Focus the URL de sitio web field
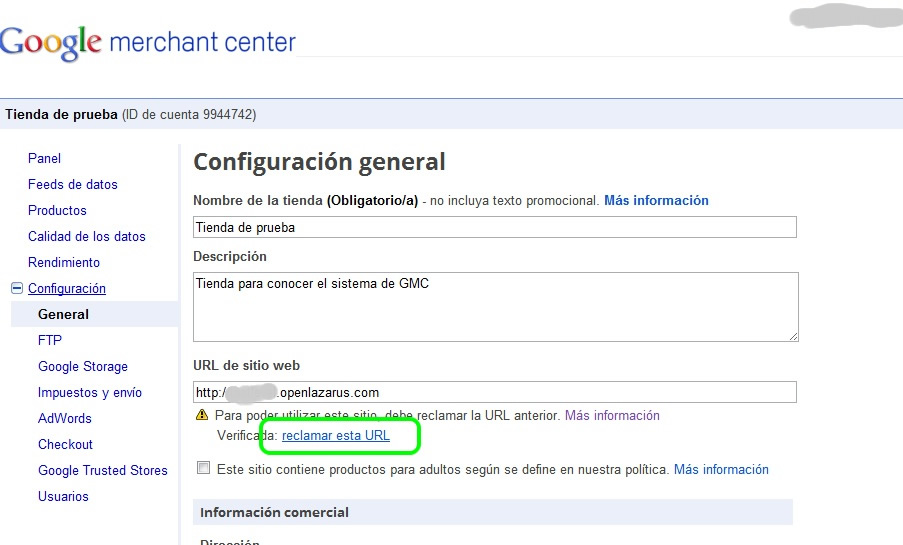 point(495,392)
